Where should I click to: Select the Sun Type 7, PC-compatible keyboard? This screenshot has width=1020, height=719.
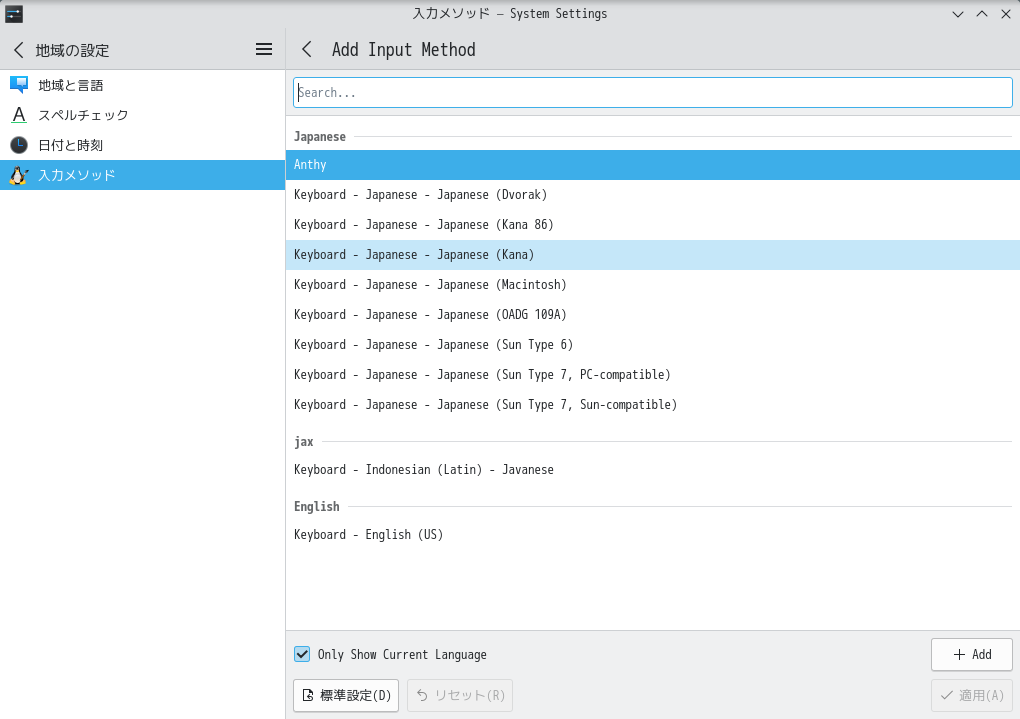tap(652, 375)
